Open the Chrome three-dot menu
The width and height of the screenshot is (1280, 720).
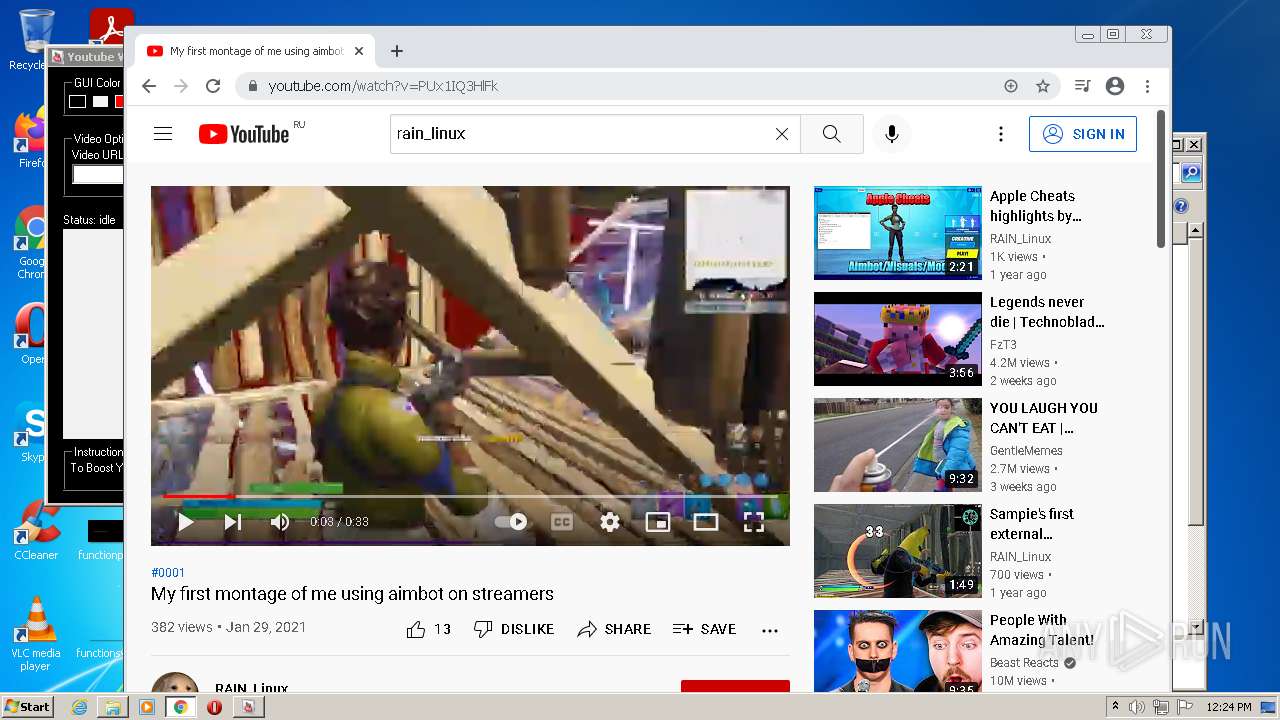point(1148,86)
